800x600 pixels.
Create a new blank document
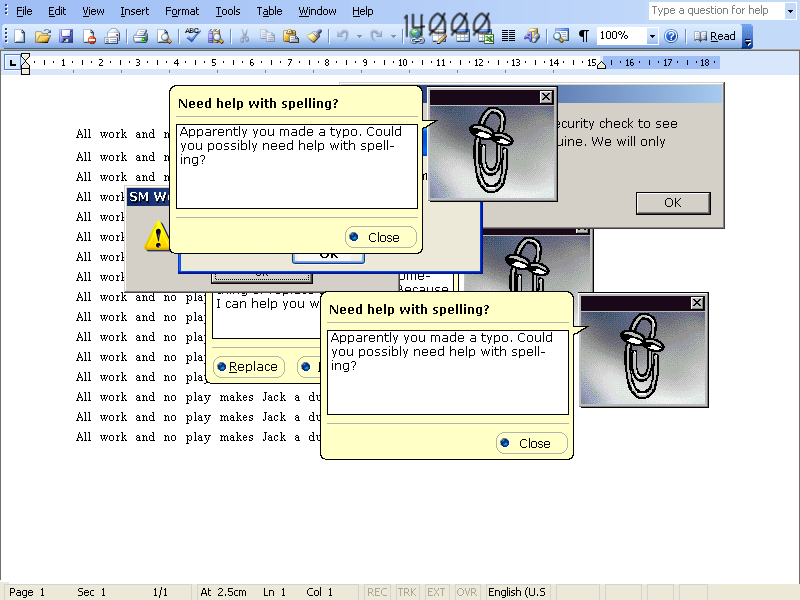[19, 36]
